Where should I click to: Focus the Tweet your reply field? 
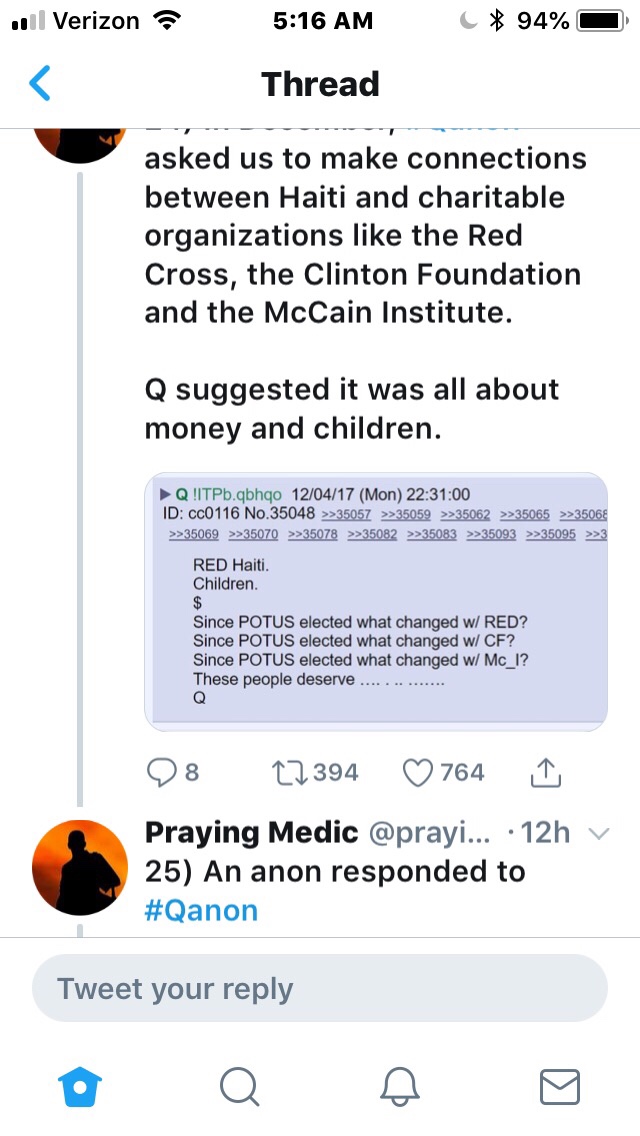(320, 988)
